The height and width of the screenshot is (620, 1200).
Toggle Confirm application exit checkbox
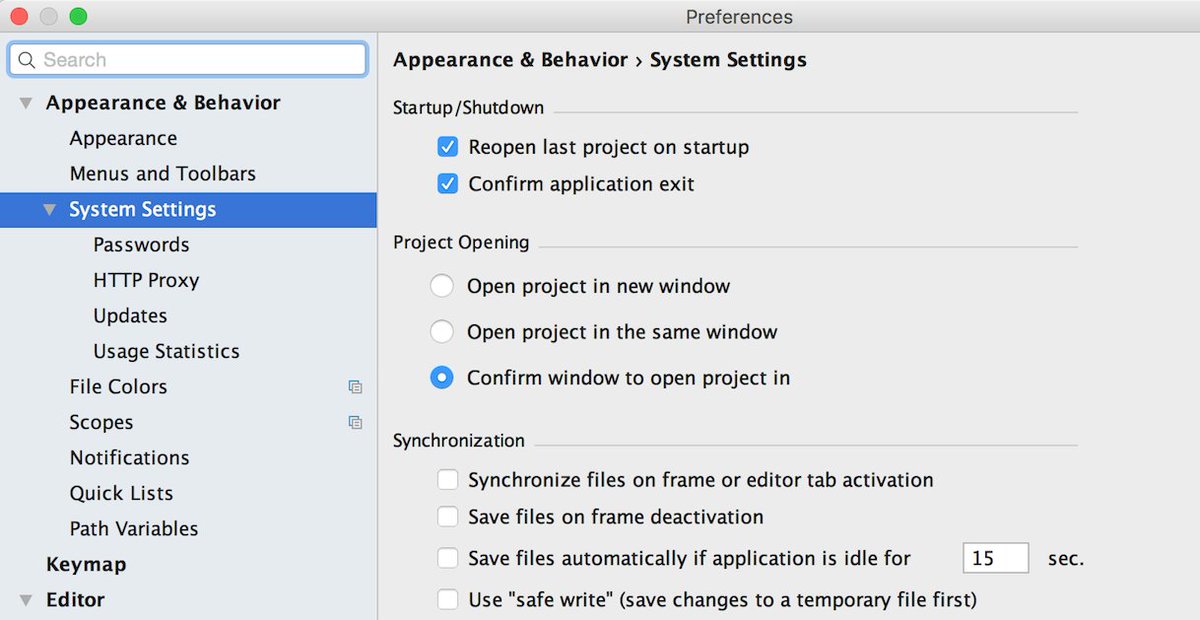click(x=448, y=184)
